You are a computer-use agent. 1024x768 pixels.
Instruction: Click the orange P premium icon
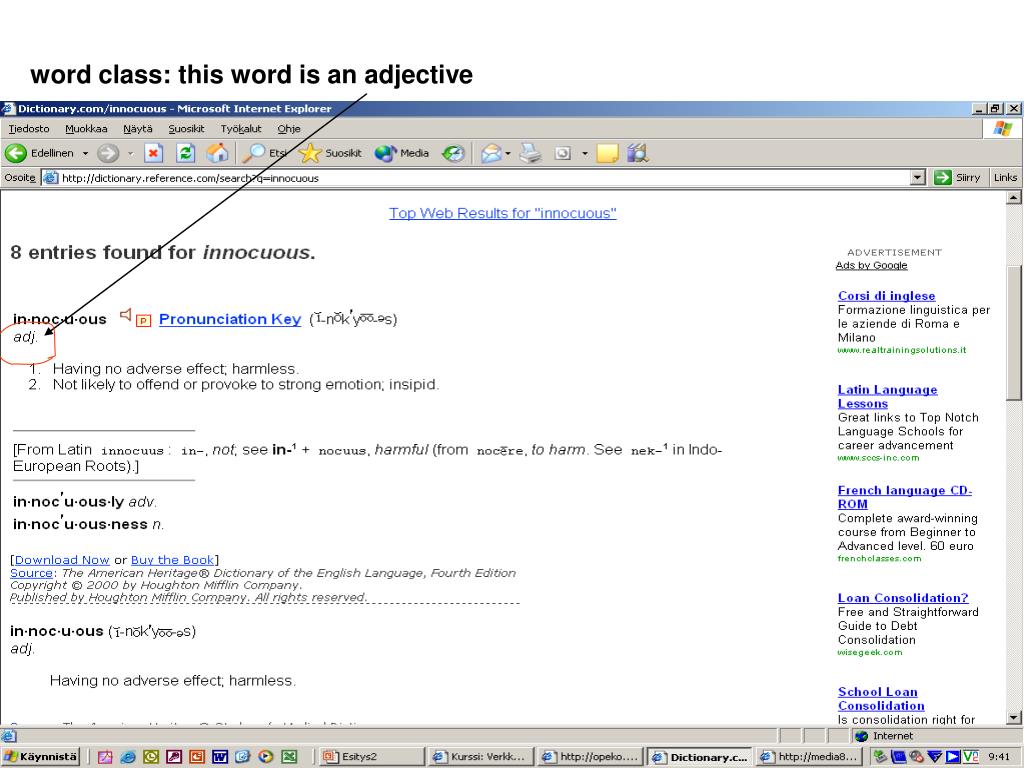[x=144, y=320]
